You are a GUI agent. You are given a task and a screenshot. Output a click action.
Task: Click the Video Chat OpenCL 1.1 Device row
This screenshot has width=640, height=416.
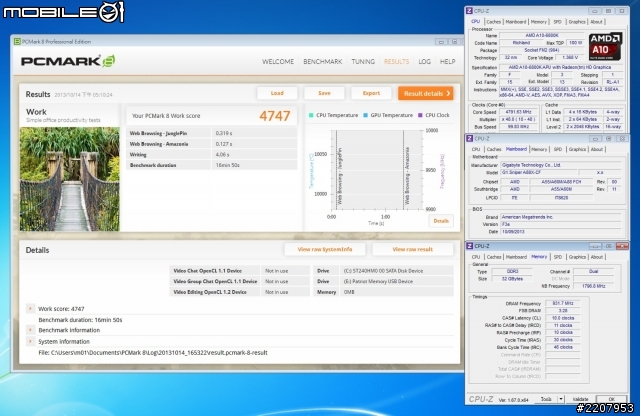coord(239,271)
